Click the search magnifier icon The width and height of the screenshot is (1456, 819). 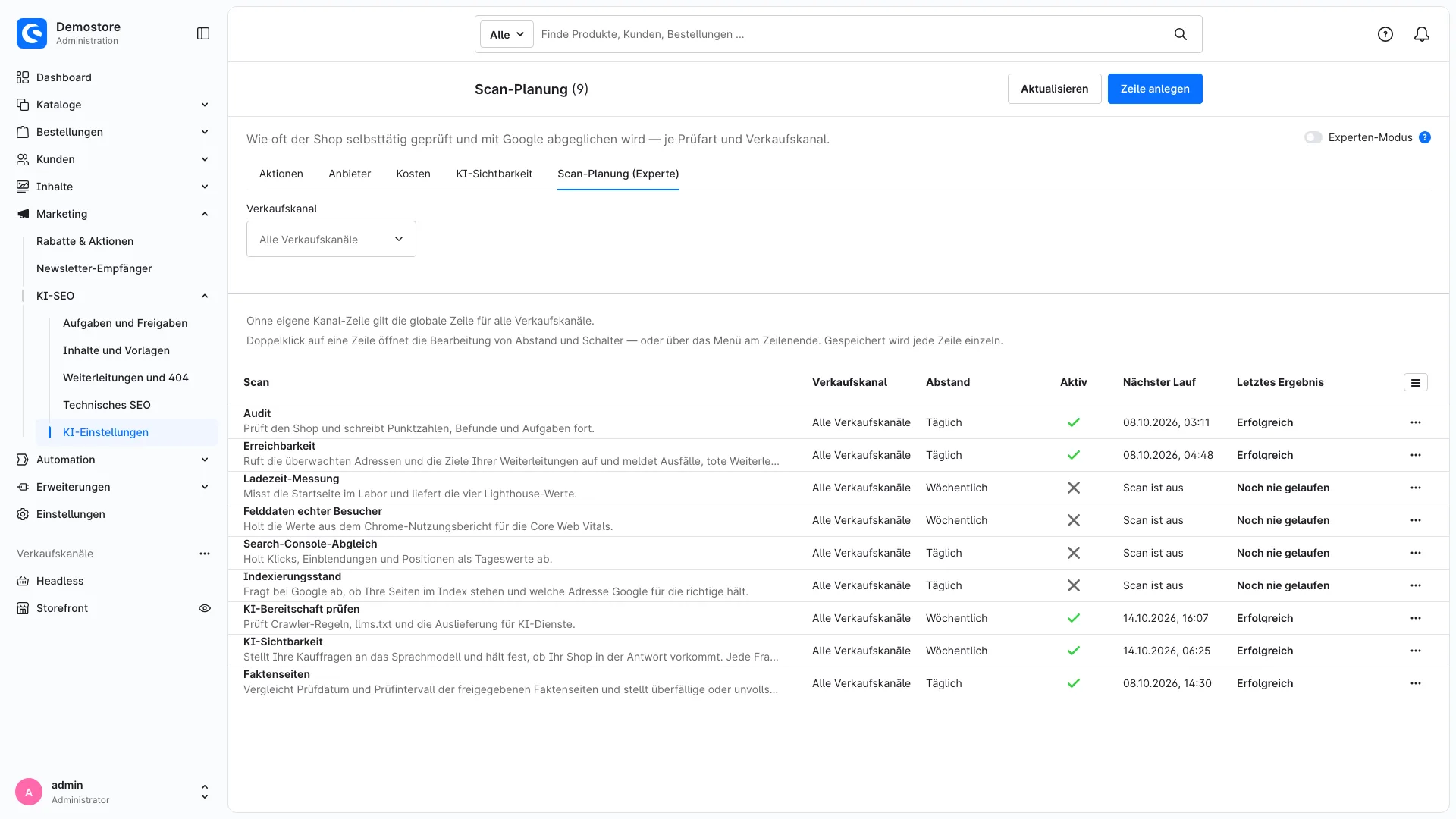1181,34
